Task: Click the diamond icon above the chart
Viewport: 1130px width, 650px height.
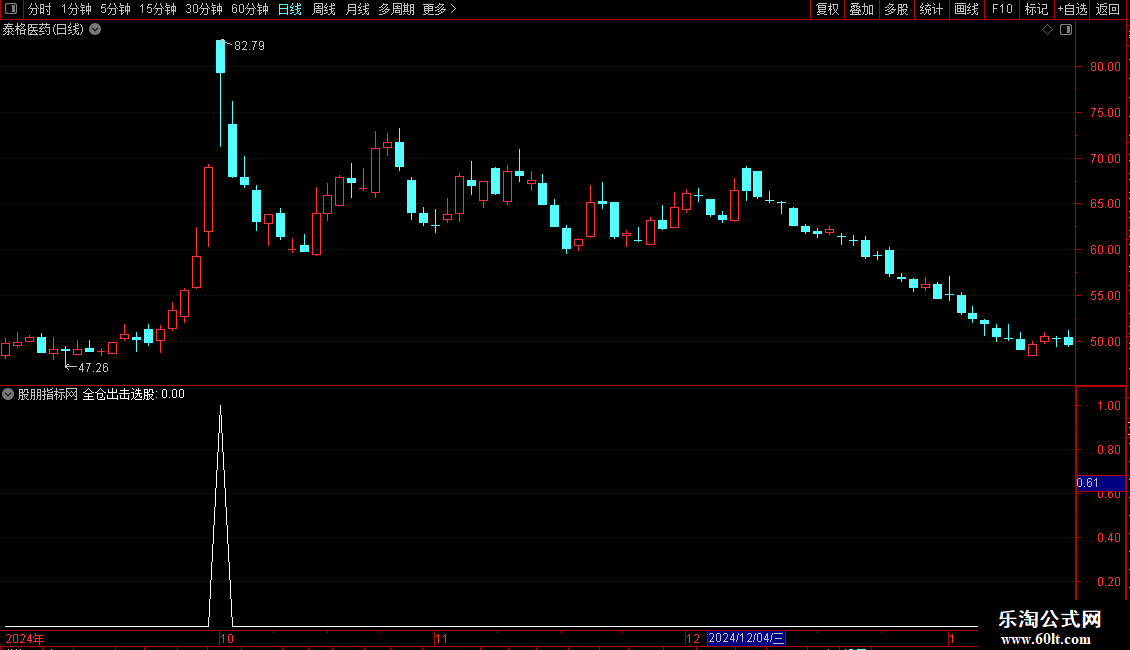Action: pos(1048,30)
